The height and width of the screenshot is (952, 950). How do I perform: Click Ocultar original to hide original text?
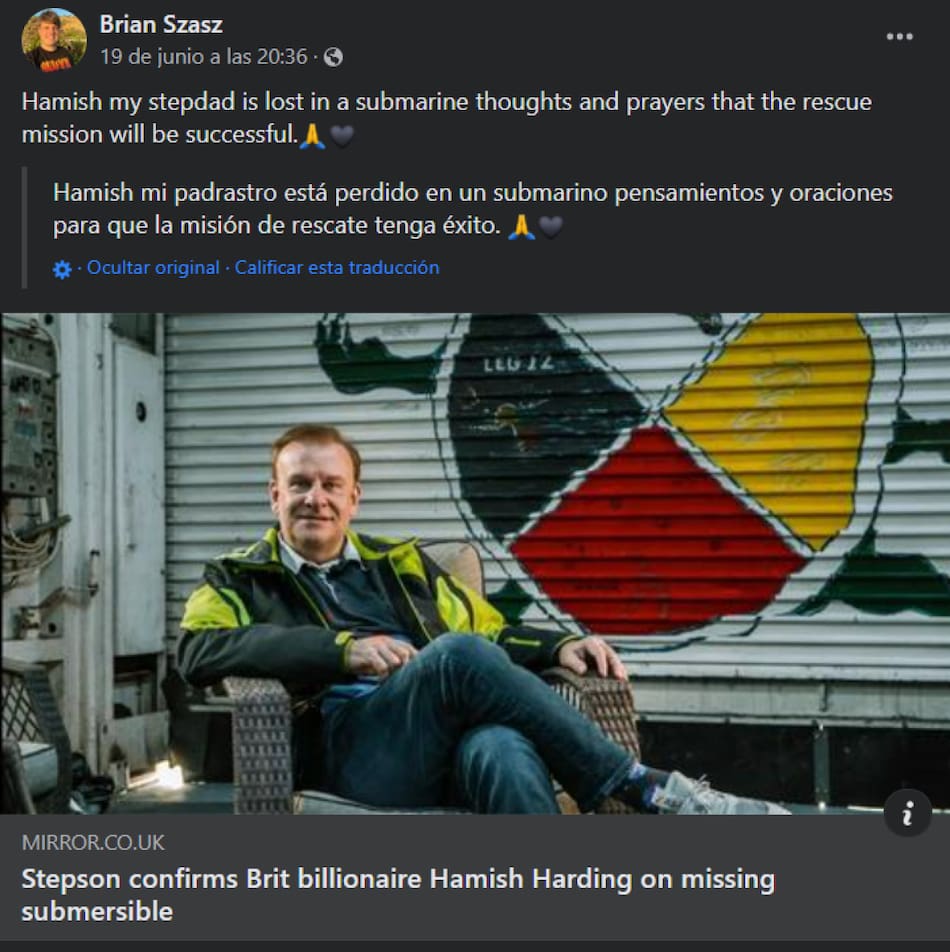(x=153, y=268)
